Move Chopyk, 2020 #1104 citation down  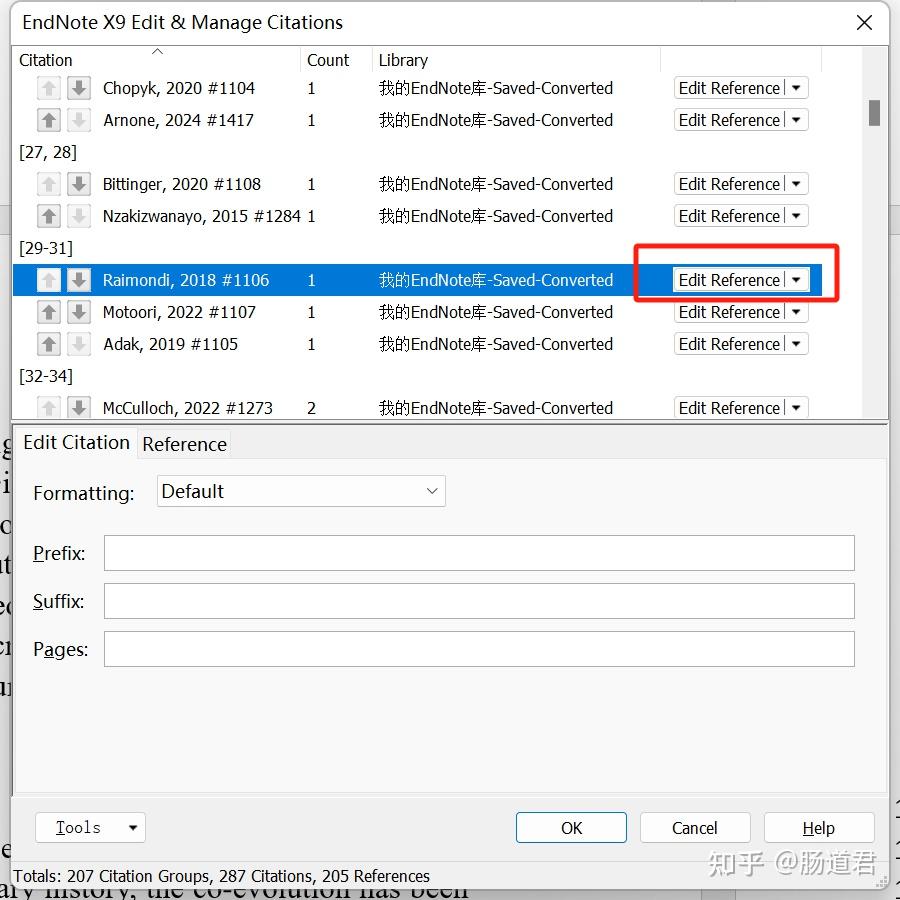79,88
